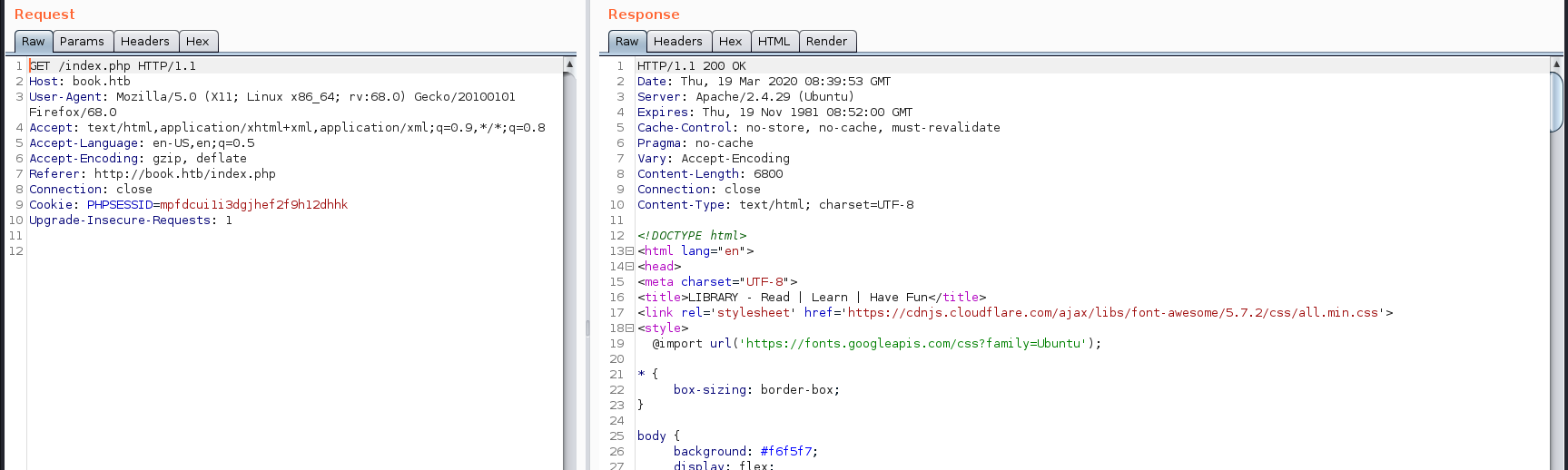
Task: Collapse the head tag fold on line 14
Action: tap(629, 267)
